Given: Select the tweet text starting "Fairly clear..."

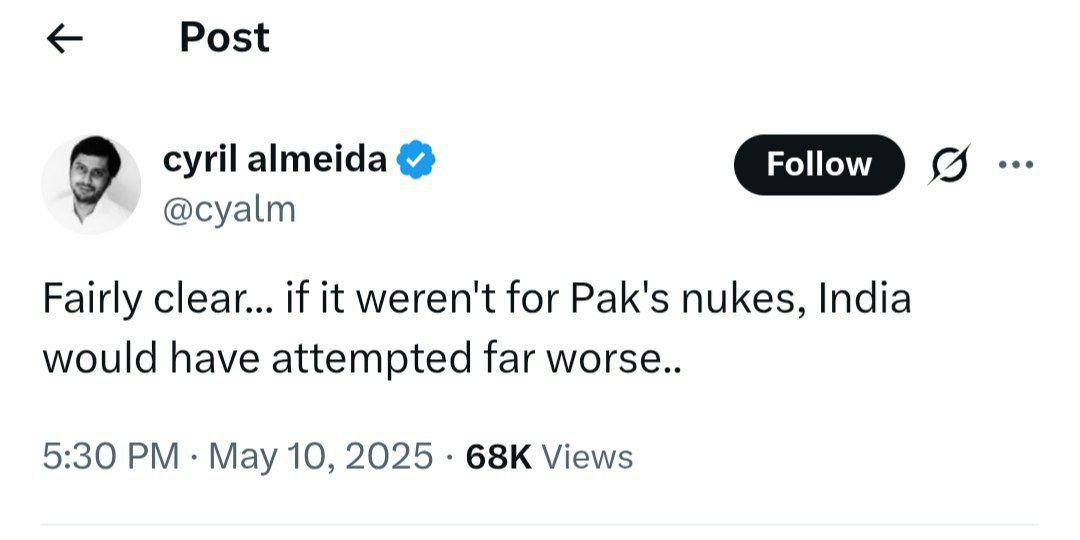Looking at the screenshot, I should [x=477, y=330].
